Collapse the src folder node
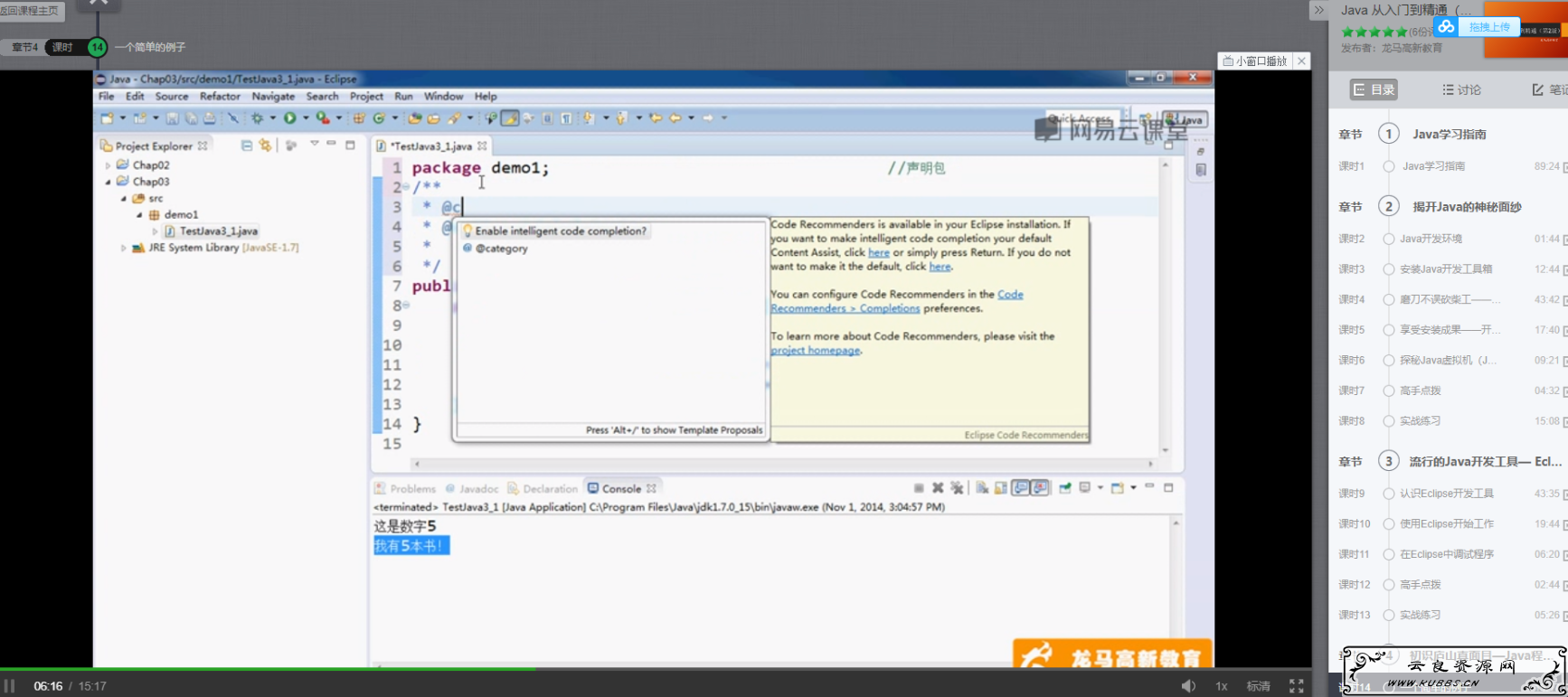Screen dimensions: 1568x697 [124, 198]
